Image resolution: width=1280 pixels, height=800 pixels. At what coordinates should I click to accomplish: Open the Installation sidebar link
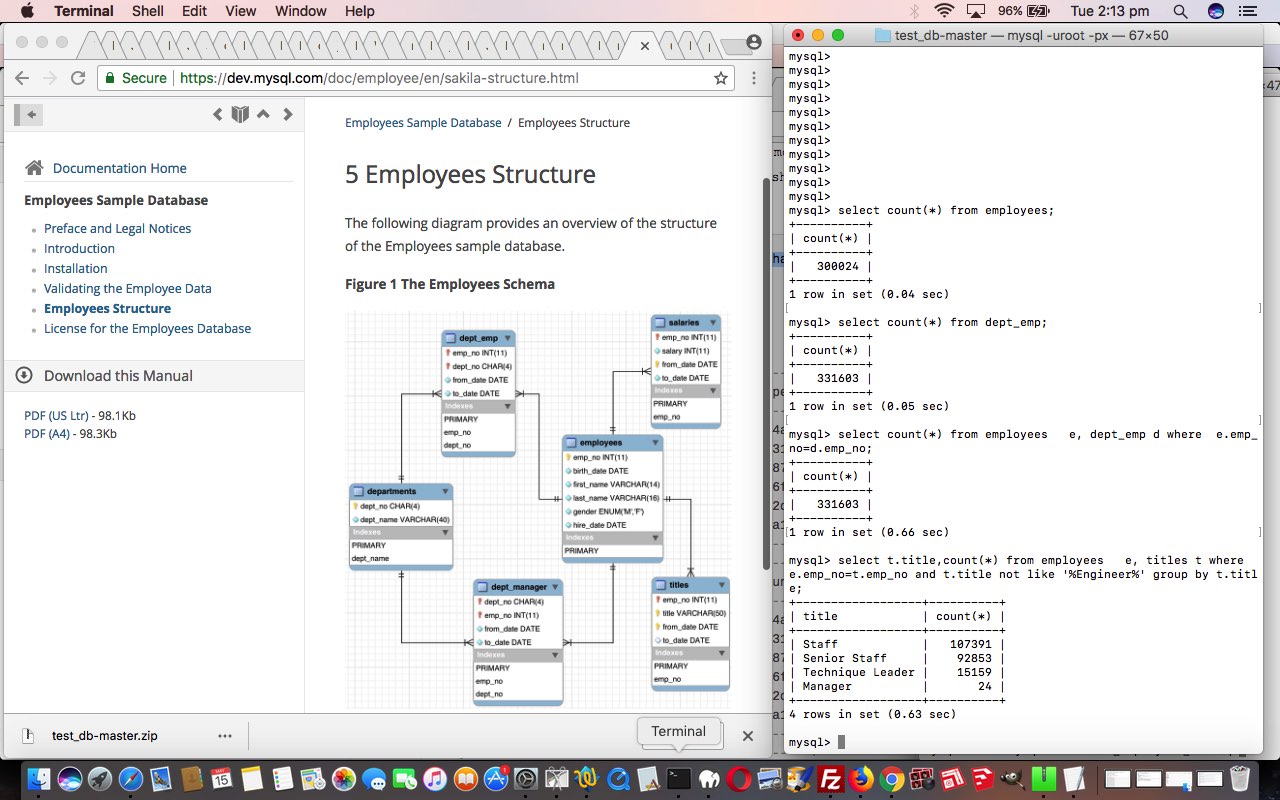coord(75,268)
